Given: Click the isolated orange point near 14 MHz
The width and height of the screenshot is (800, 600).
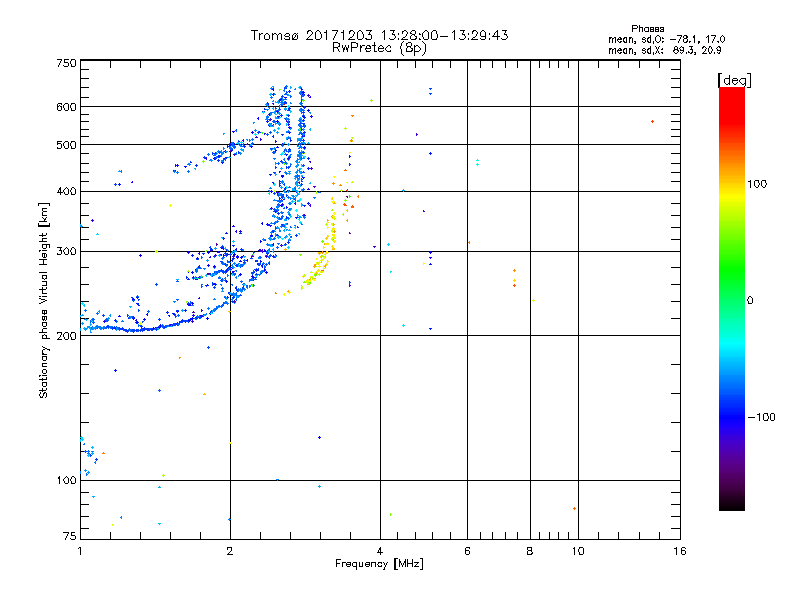Looking at the screenshot, I should (653, 121).
